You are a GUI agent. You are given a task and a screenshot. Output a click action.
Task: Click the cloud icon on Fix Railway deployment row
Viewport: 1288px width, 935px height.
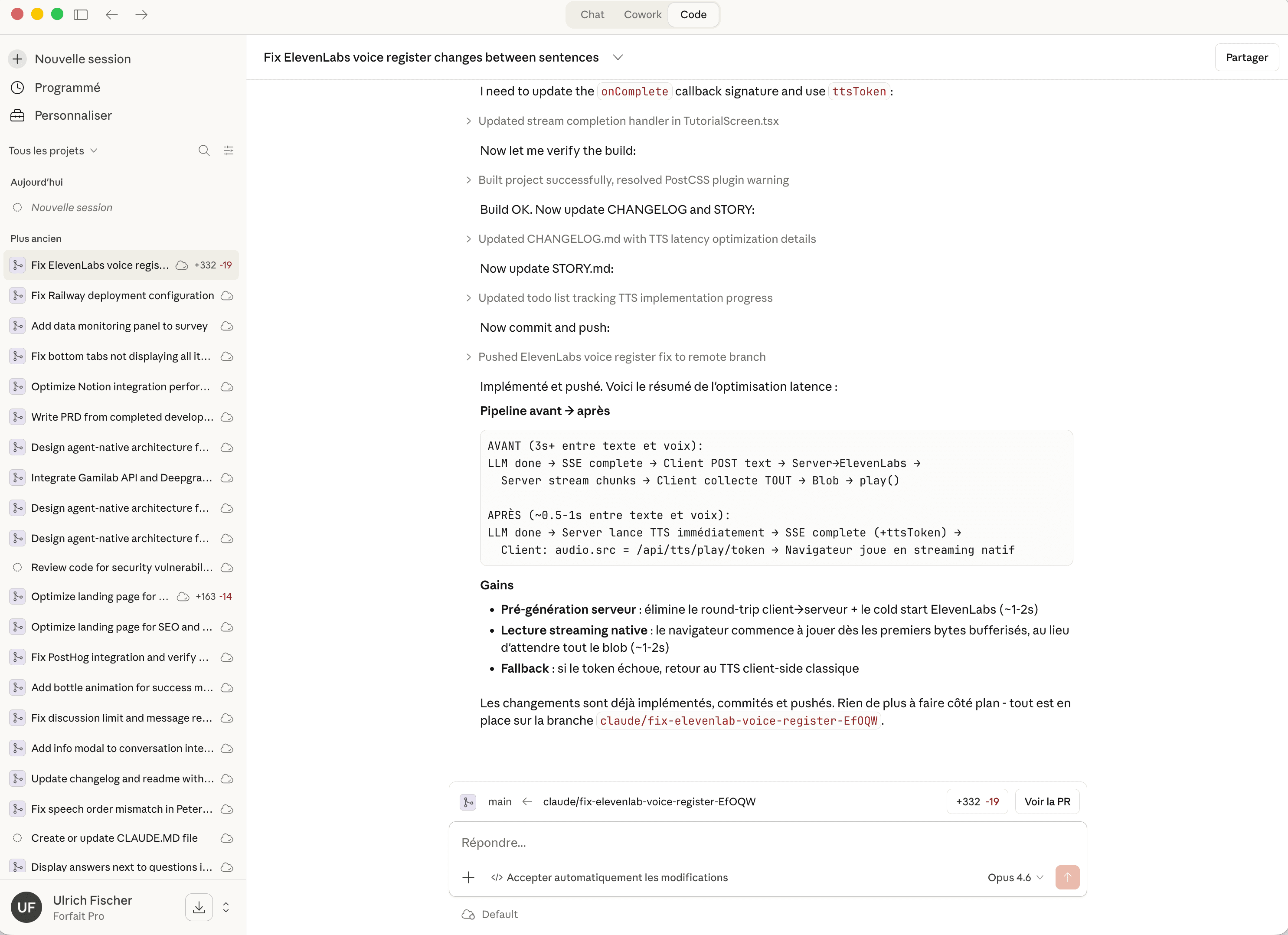point(227,295)
